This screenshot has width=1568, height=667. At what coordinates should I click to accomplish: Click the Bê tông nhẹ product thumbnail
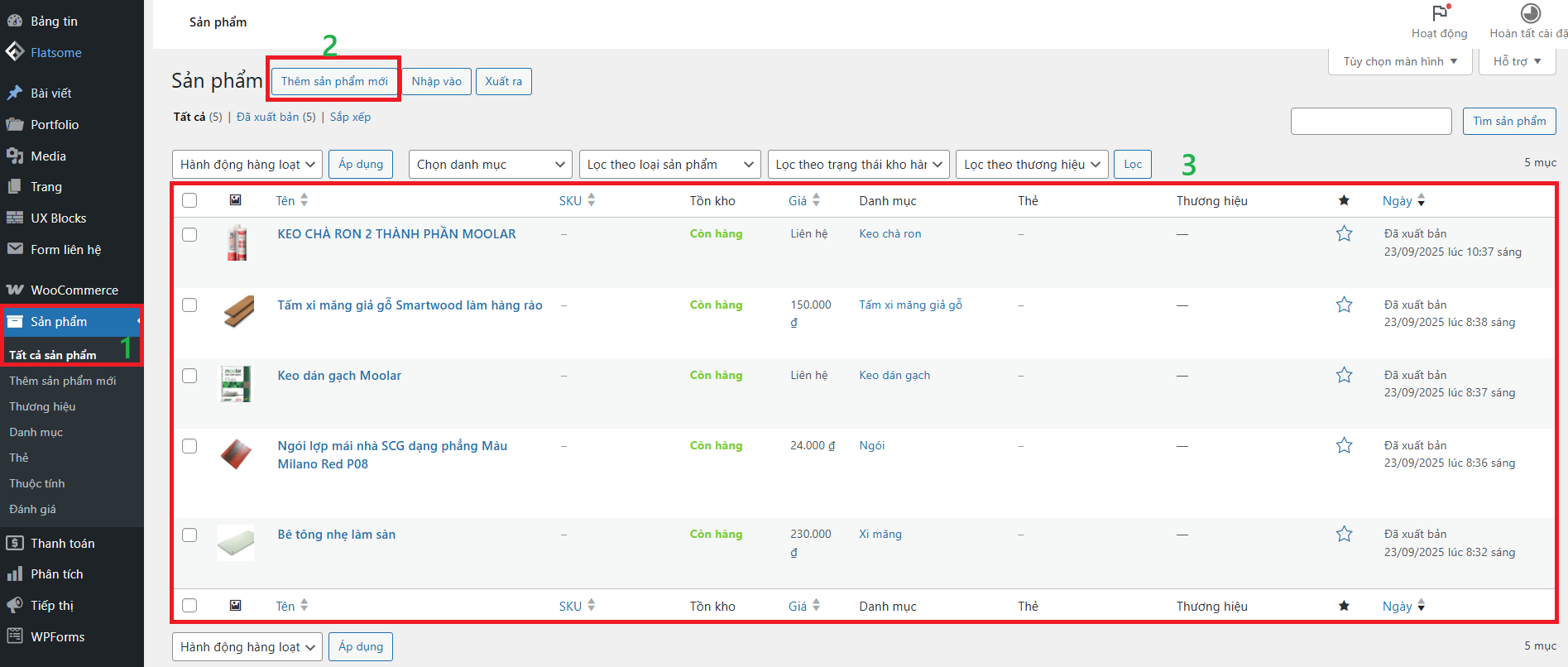pos(236,543)
